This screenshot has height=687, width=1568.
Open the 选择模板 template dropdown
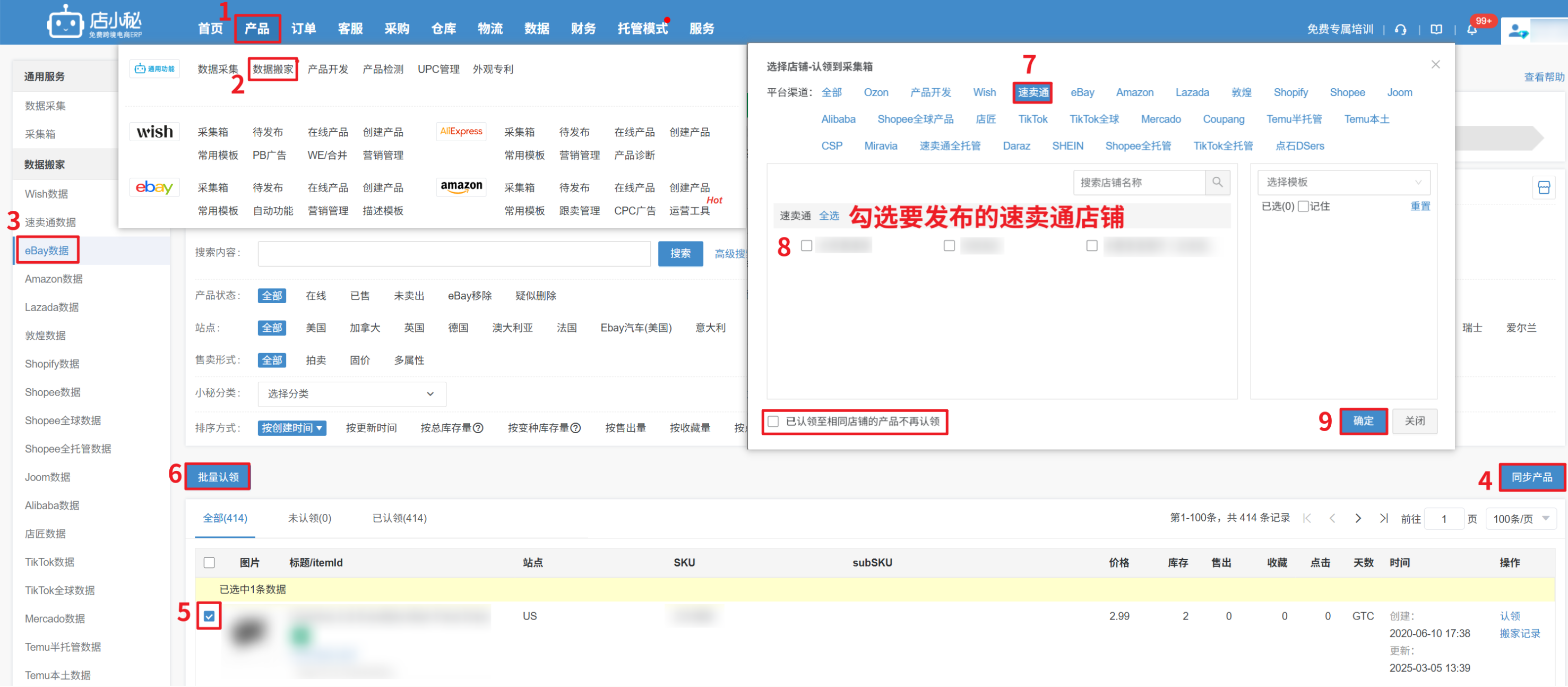1343,182
